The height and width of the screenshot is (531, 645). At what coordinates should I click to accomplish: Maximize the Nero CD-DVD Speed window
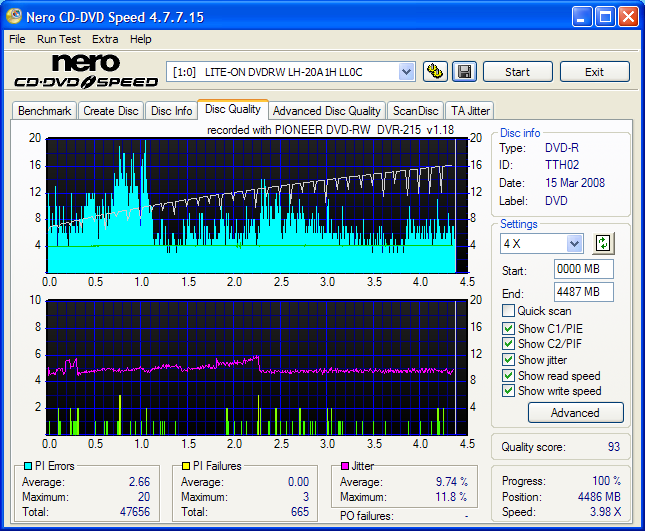[x=604, y=17]
